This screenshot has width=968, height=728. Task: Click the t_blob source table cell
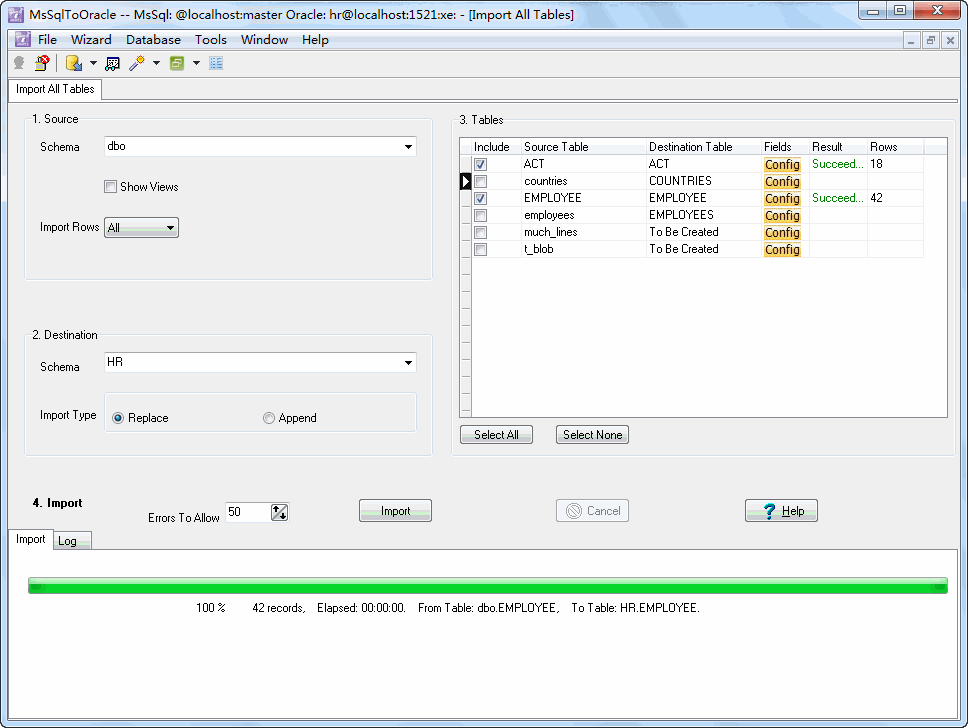583,249
